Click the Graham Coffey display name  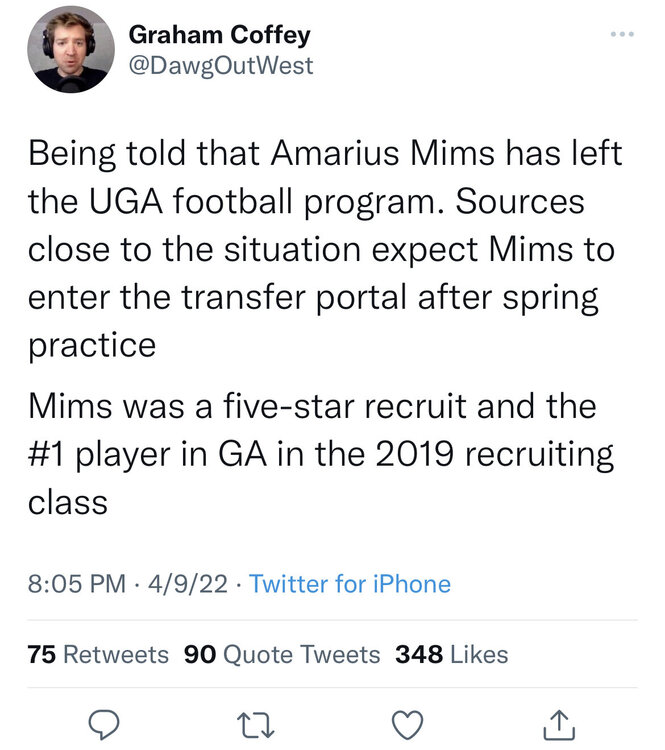click(219, 35)
